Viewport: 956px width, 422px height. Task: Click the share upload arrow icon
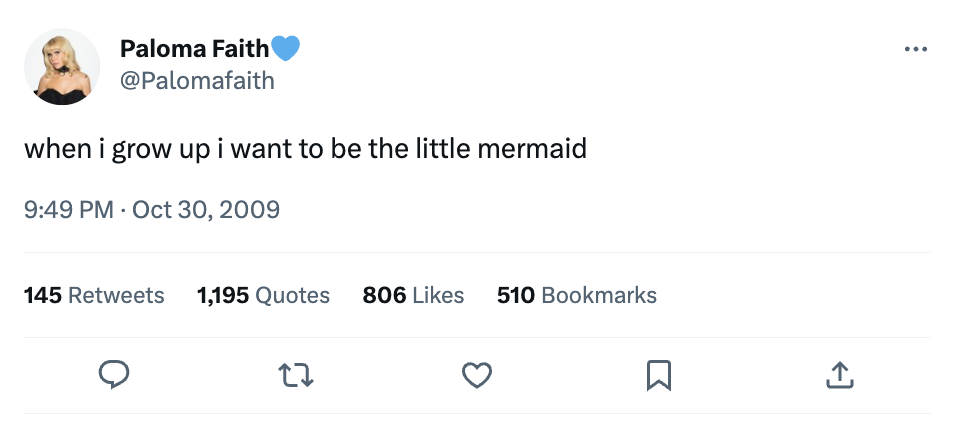tap(839, 375)
